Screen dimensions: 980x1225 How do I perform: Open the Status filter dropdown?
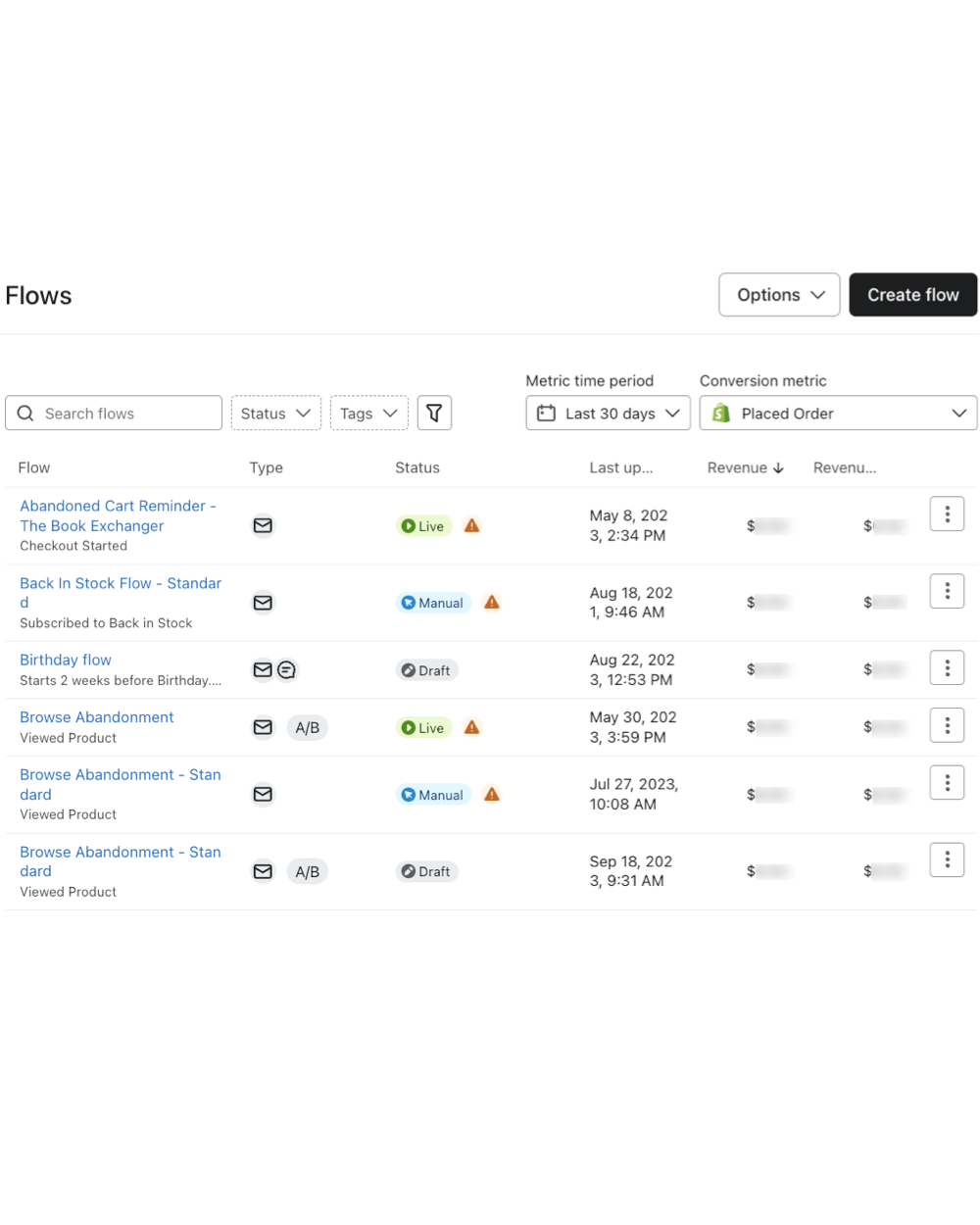click(275, 413)
